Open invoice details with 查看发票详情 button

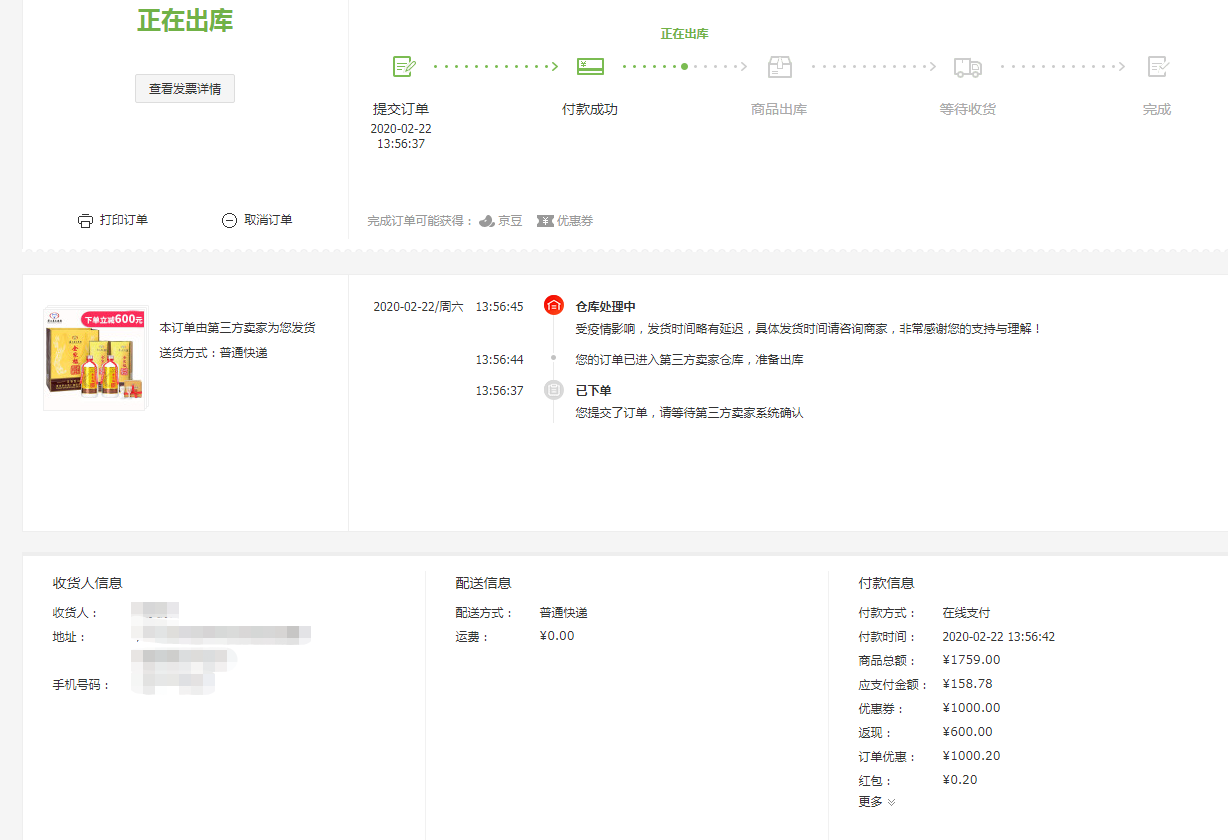pyautogui.click(x=185, y=89)
